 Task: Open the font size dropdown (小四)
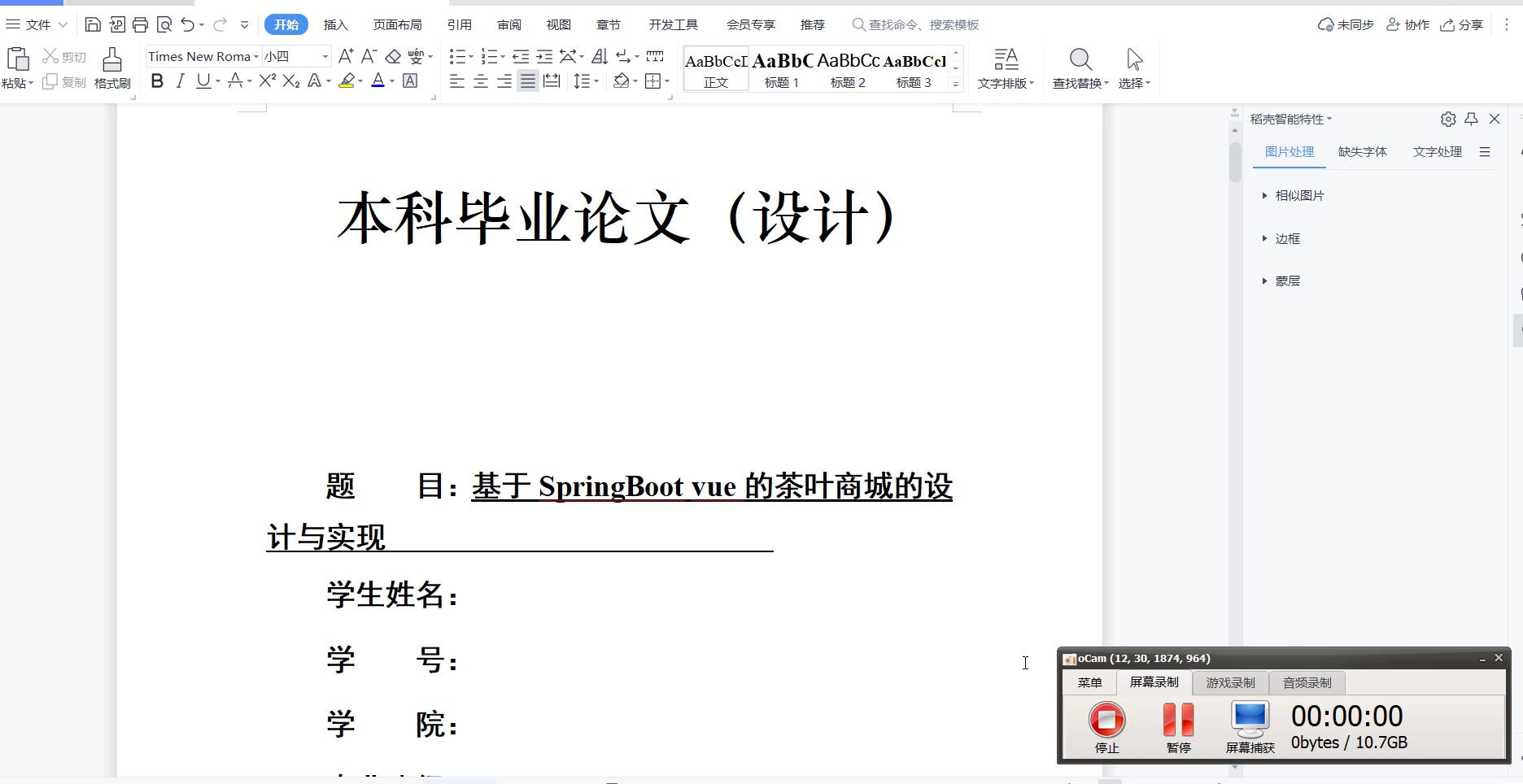coord(325,56)
